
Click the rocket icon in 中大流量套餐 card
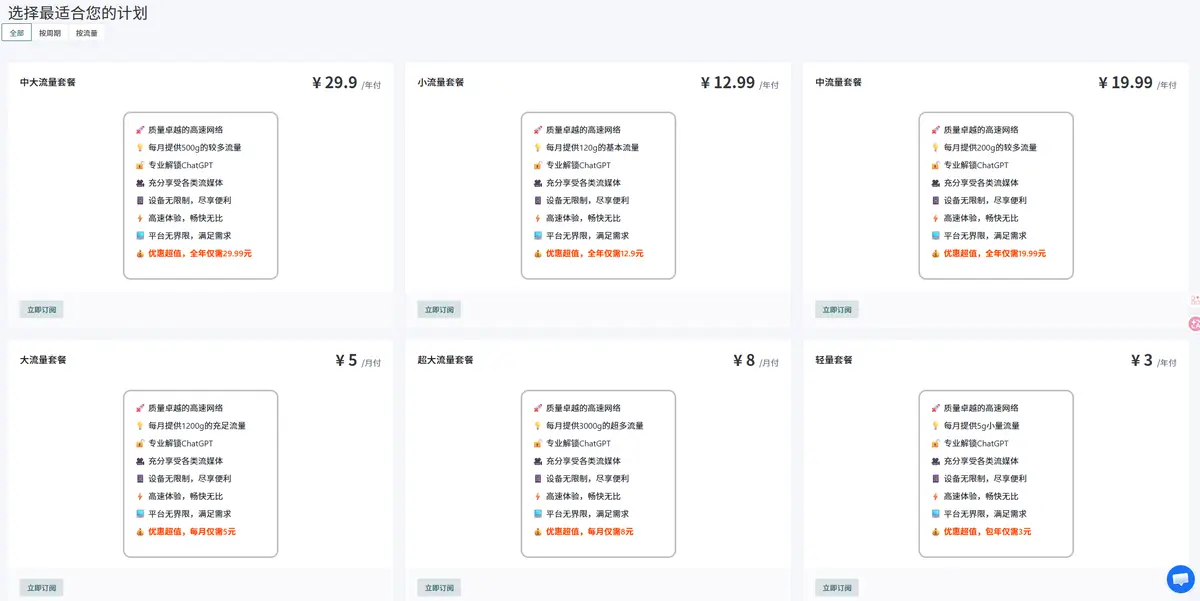pyautogui.click(x=140, y=130)
